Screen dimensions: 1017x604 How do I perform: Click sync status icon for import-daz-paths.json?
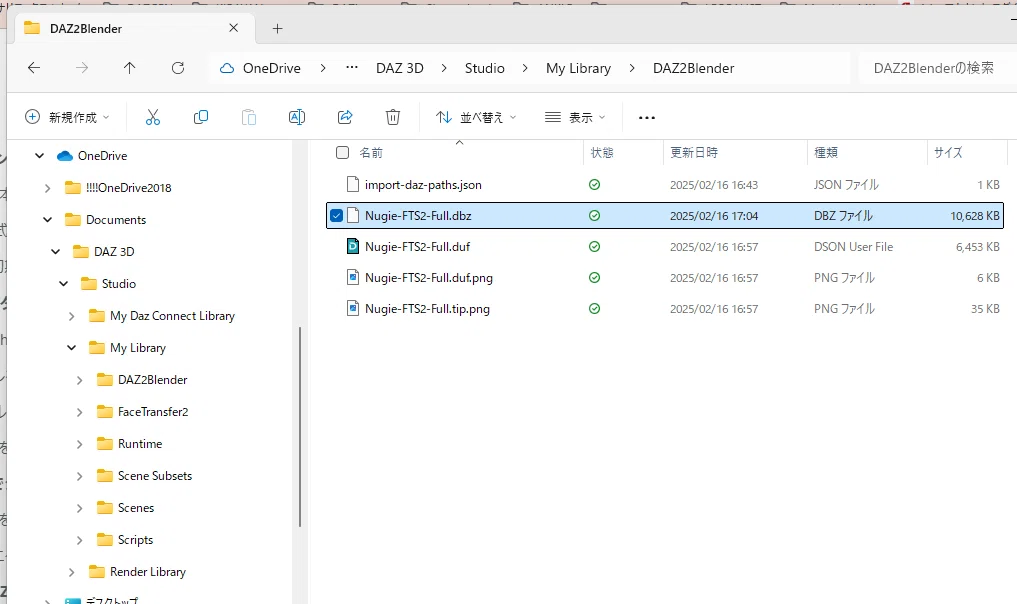point(594,185)
